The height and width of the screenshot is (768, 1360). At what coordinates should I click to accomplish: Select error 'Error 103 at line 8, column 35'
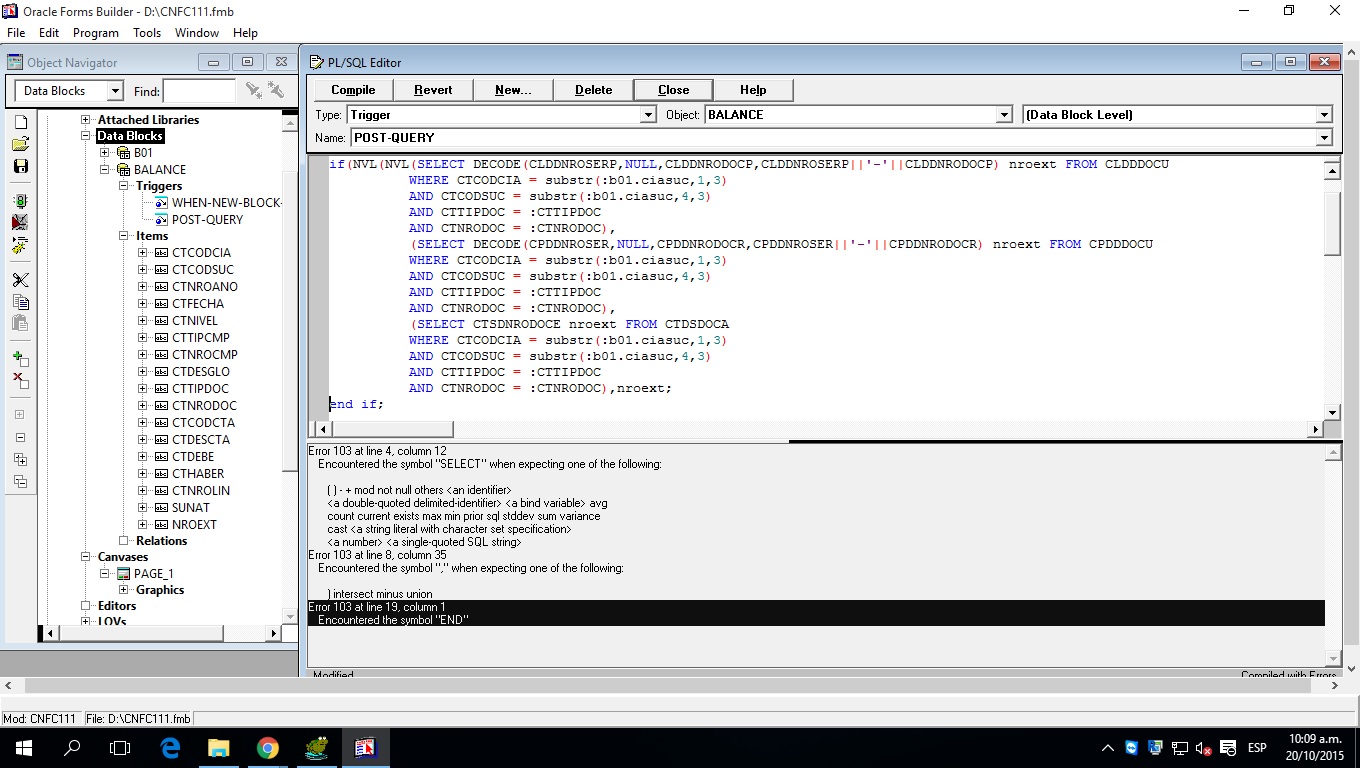[377, 555]
